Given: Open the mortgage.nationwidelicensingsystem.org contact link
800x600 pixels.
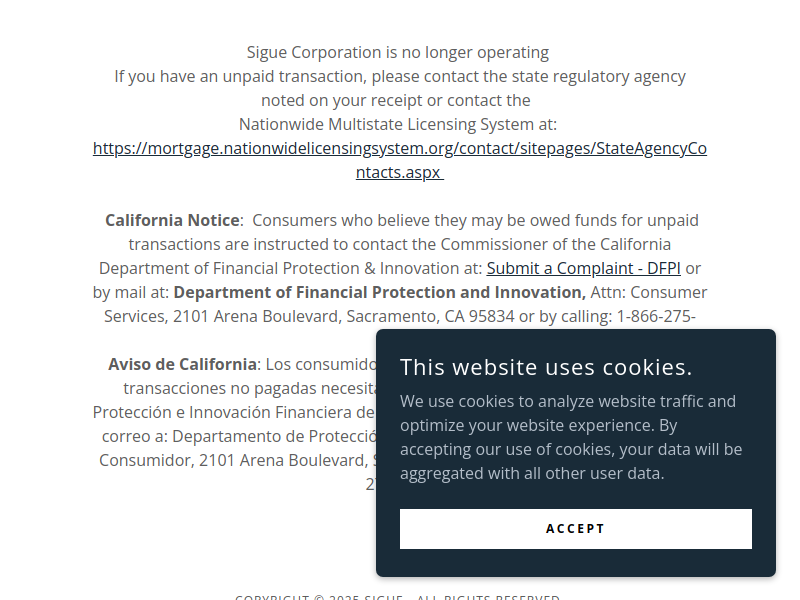Looking at the screenshot, I should (x=399, y=148).
